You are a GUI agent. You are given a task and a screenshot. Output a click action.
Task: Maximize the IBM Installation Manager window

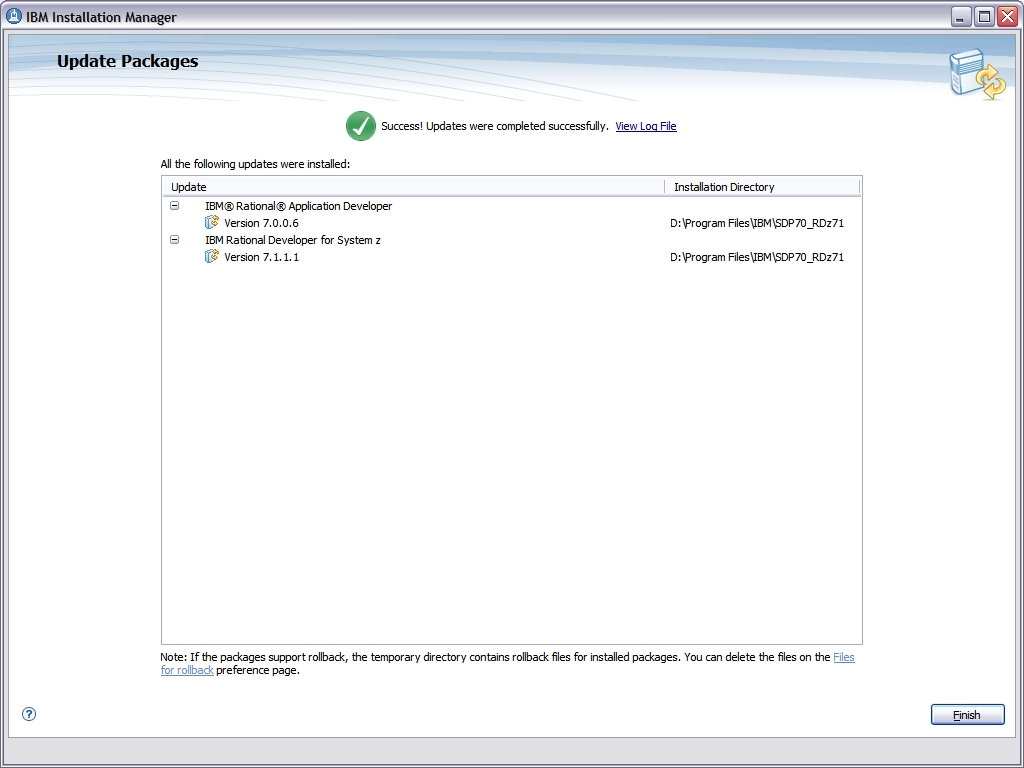tap(984, 17)
